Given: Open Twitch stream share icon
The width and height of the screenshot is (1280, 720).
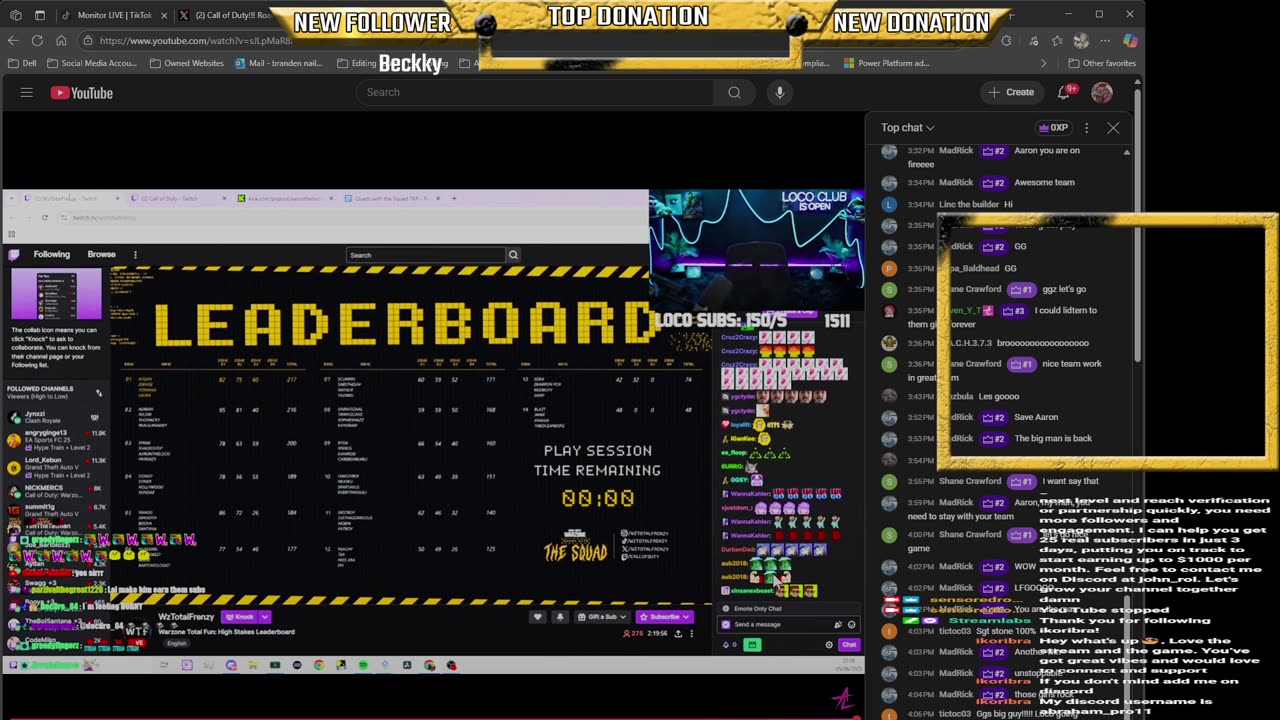Looking at the screenshot, I should 679,633.
